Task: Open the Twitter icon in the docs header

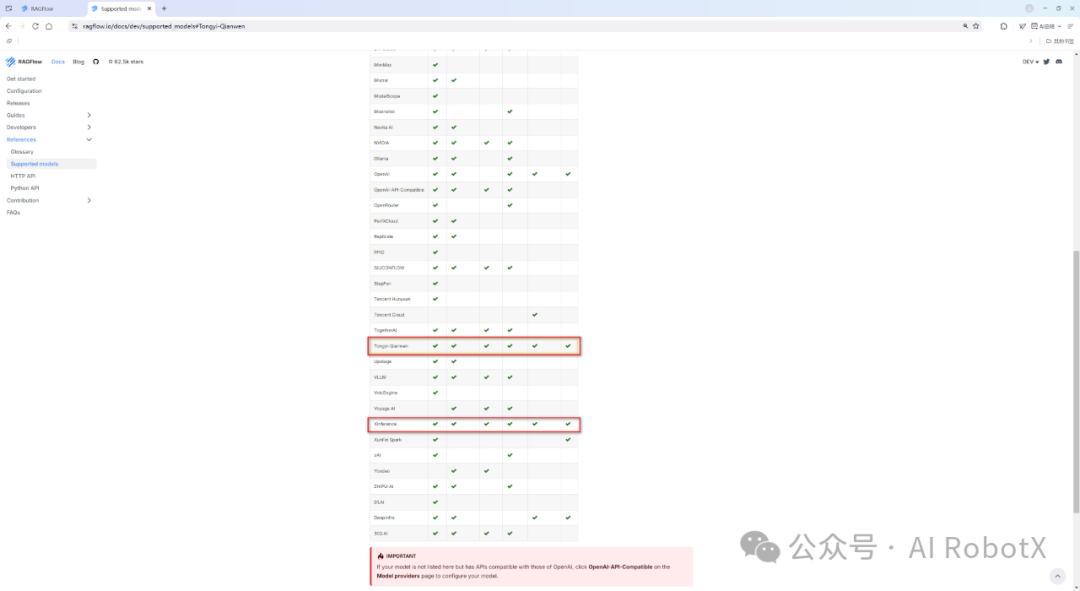Action: tap(1046, 62)
